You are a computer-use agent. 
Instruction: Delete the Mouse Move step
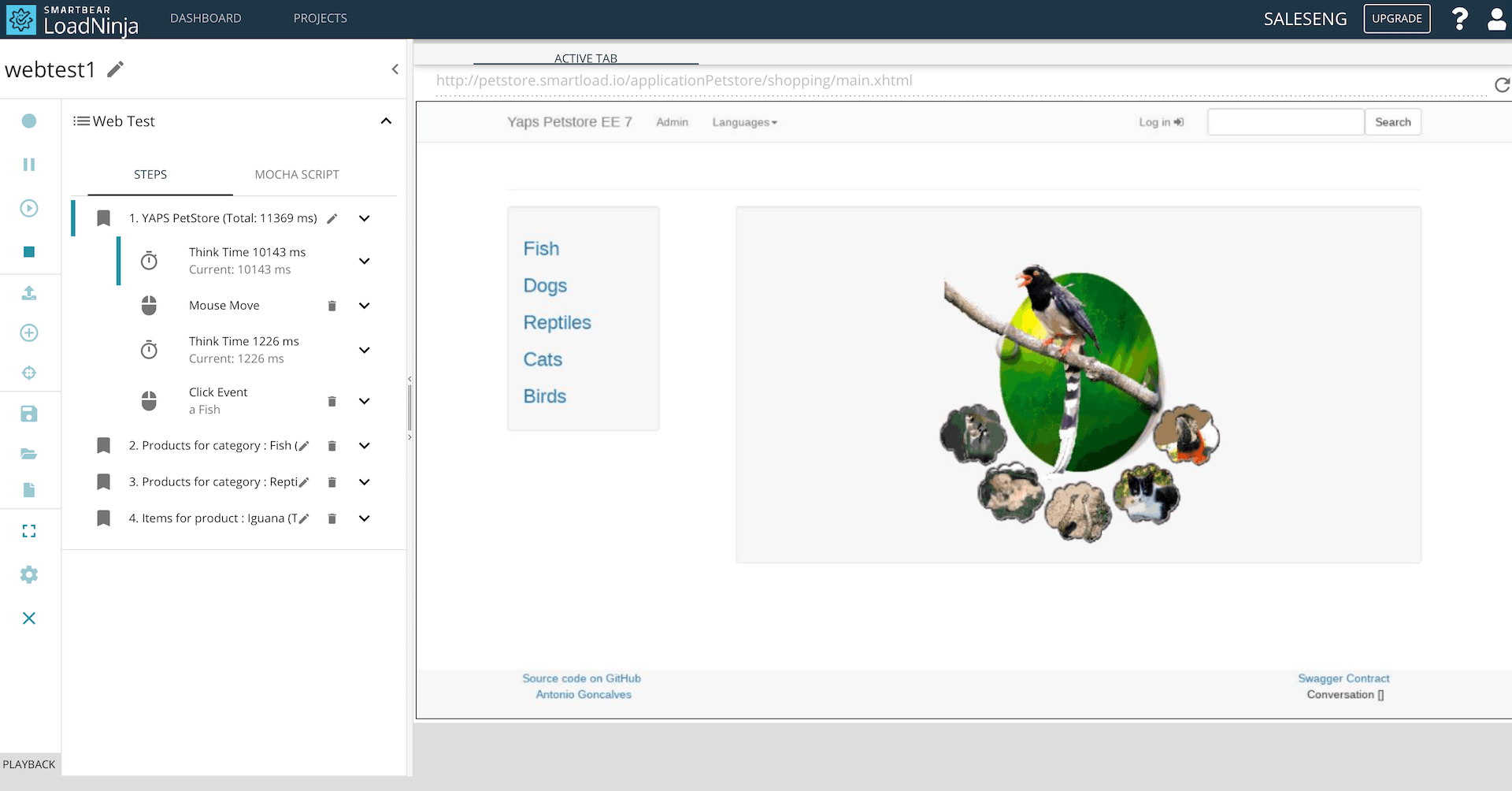pos(332,306)
